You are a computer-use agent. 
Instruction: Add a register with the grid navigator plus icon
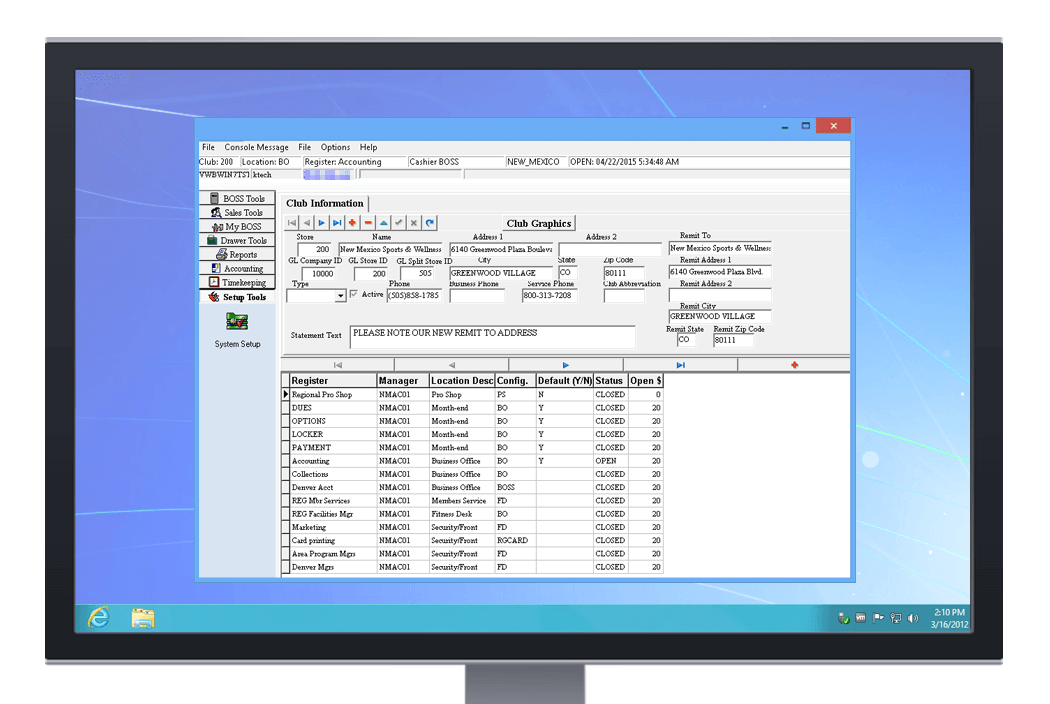(x=794, y=365)
